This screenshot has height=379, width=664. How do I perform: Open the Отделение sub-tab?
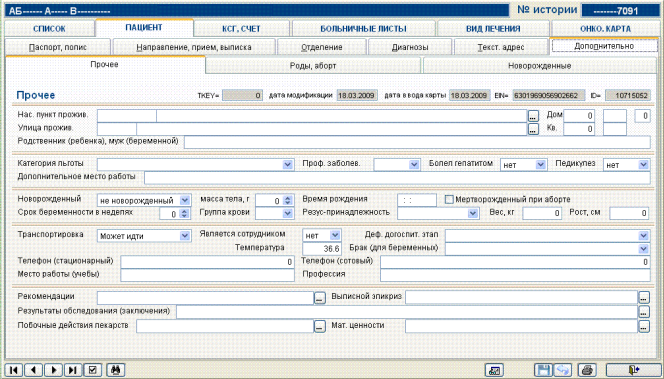(322, 47)
